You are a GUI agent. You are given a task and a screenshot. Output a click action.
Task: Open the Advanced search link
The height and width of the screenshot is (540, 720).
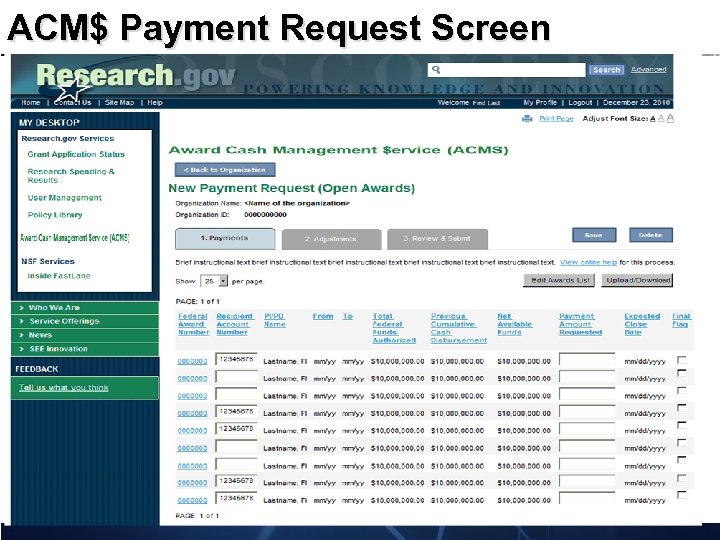(648, 69)
